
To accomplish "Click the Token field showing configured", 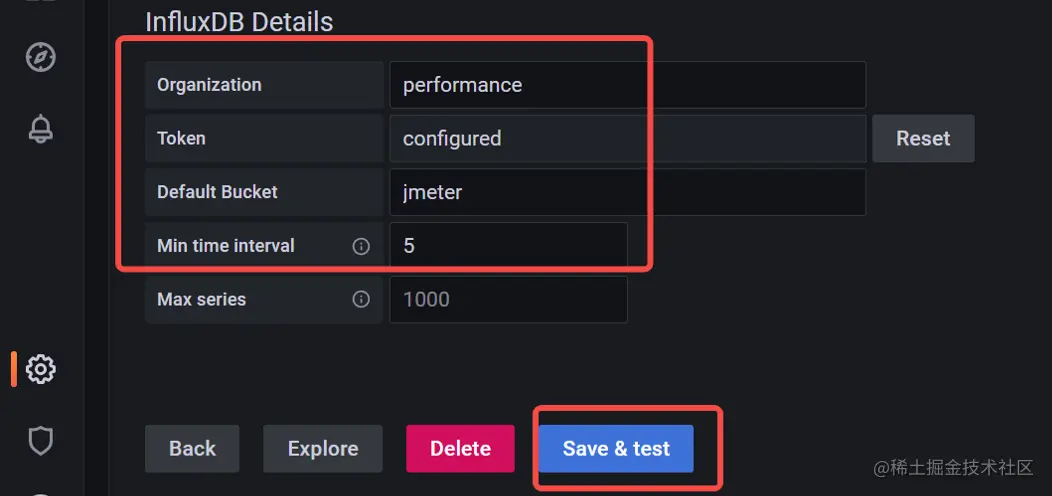I will tap(627, 138).
